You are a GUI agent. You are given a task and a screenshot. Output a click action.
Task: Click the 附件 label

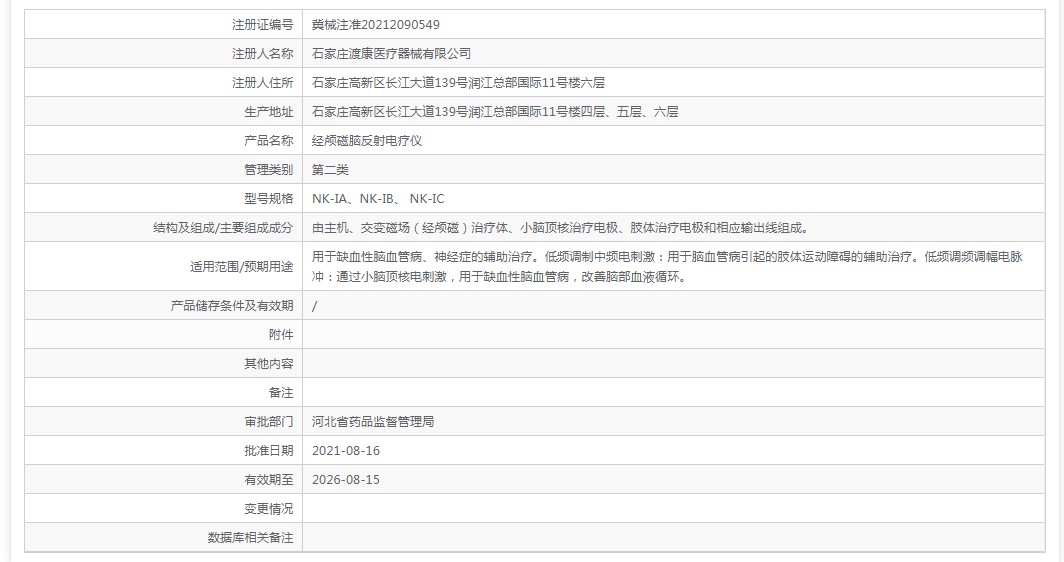(x=281, y=335)
